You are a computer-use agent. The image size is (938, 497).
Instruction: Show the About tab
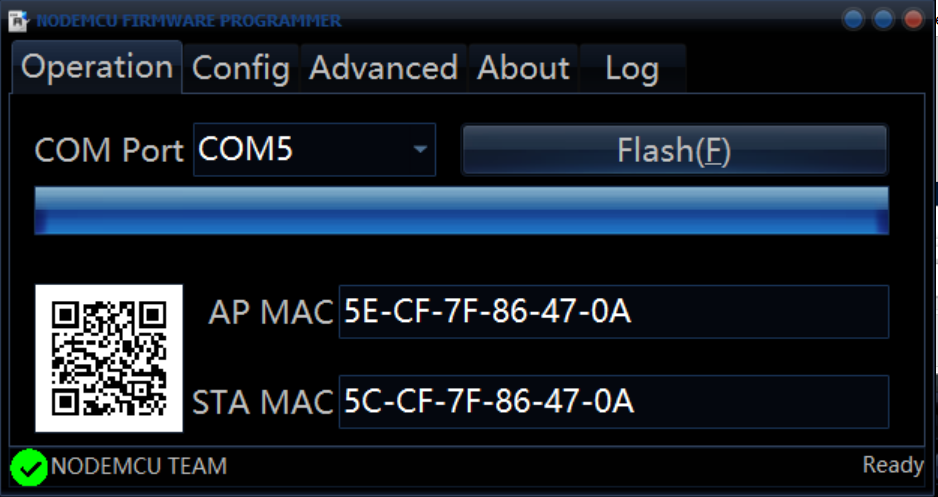tap(523, 68)
